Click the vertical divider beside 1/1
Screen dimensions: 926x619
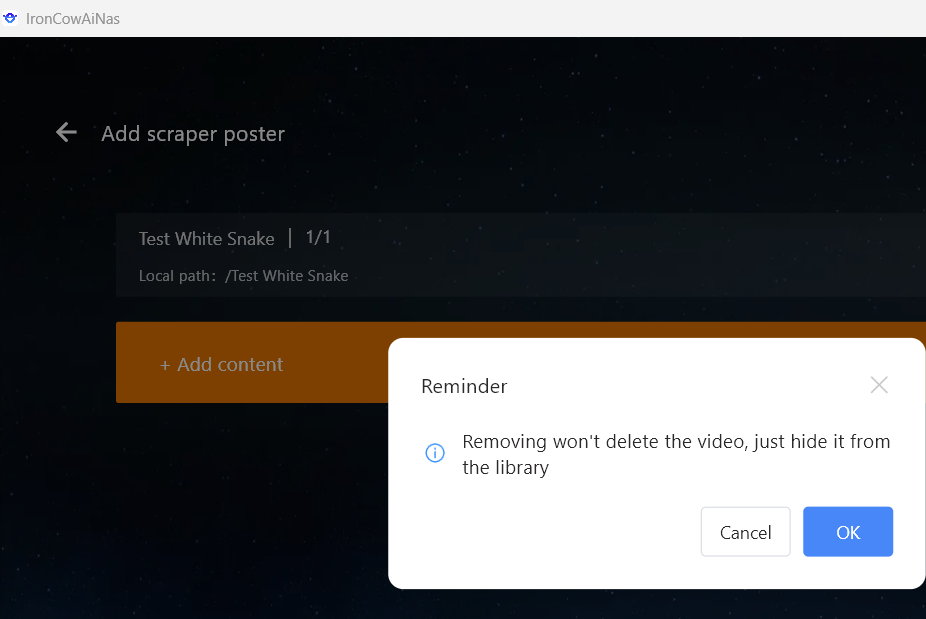point(290,237)
